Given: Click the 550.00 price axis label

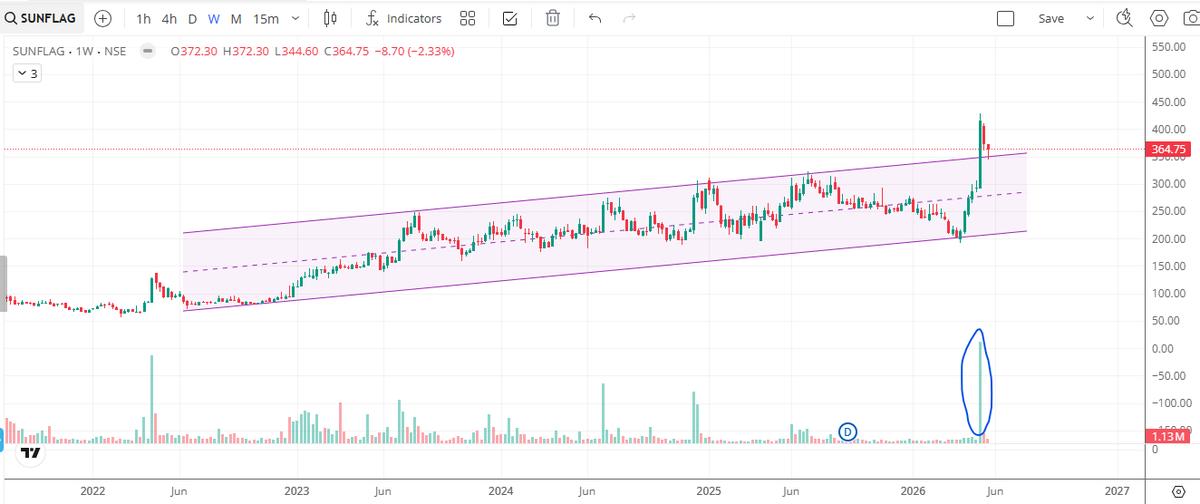Looking at the screenshot, I should coord(1169,47).
